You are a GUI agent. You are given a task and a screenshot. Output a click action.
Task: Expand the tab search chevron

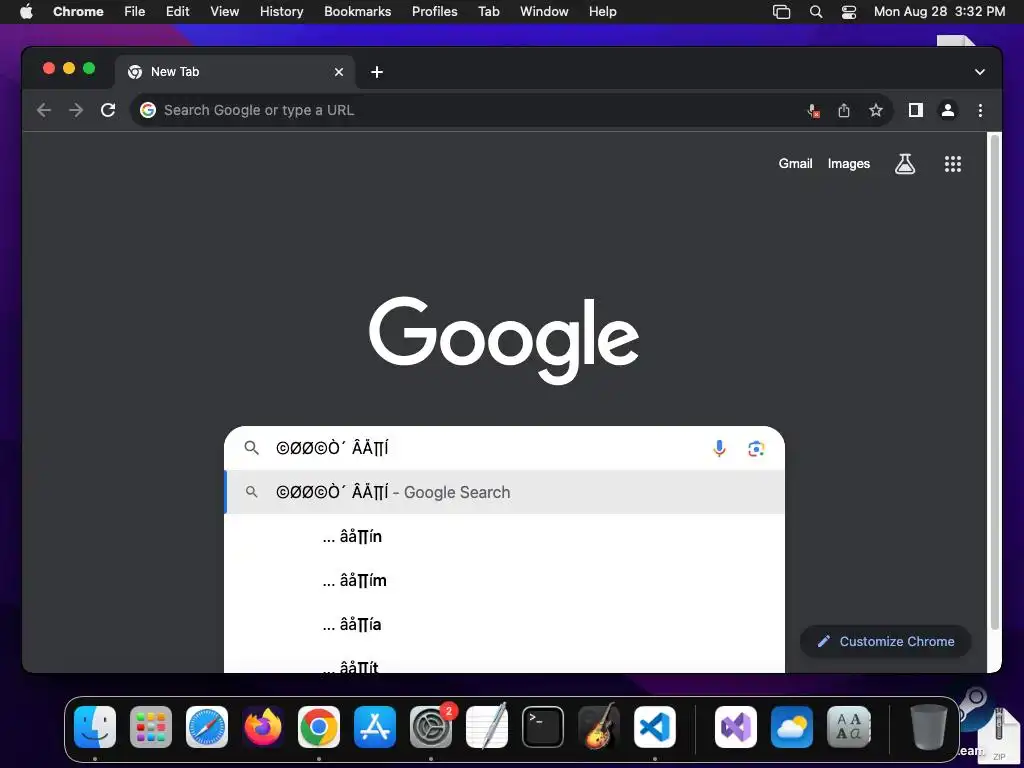[x=980, y=72]
